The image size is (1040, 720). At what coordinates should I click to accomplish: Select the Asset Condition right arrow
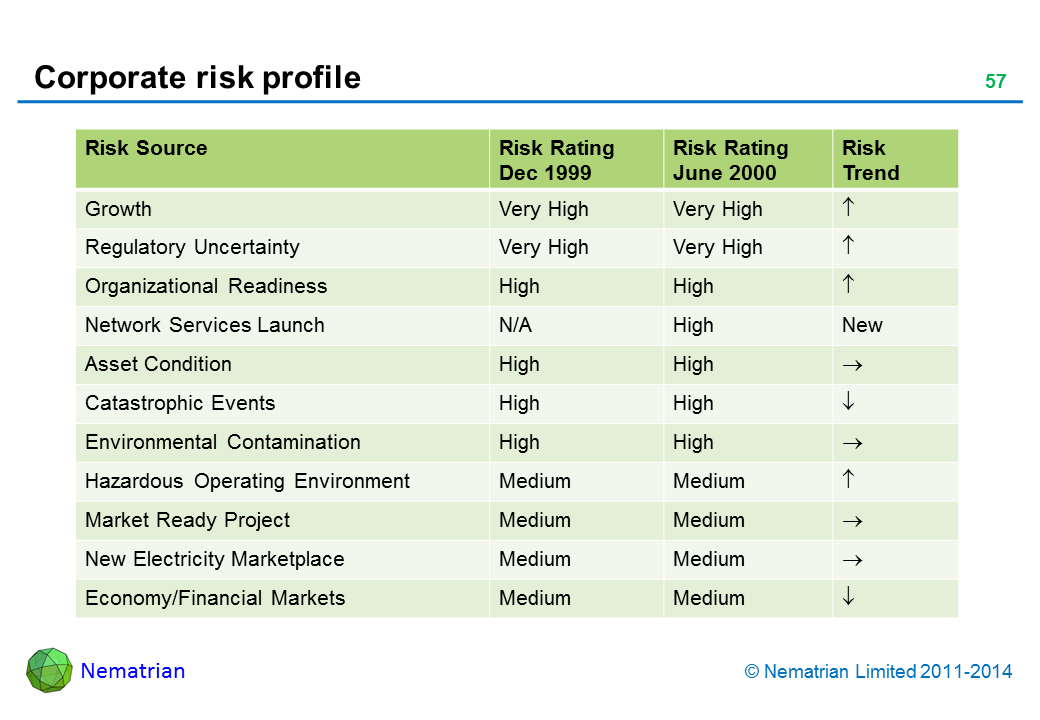coord(852,365)
